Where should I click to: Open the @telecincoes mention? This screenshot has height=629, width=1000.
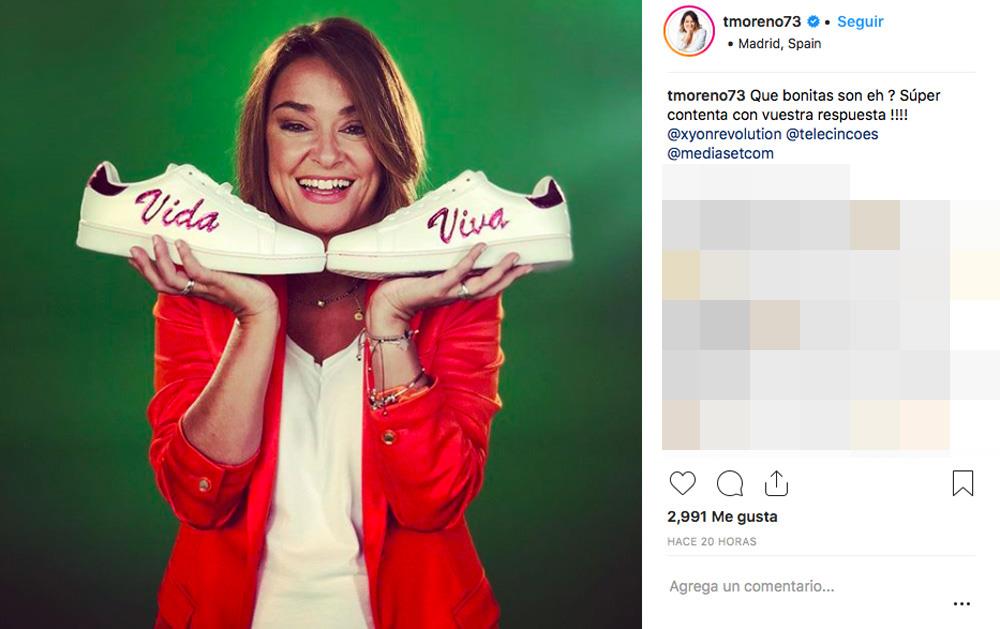click(x=832, y=134)
